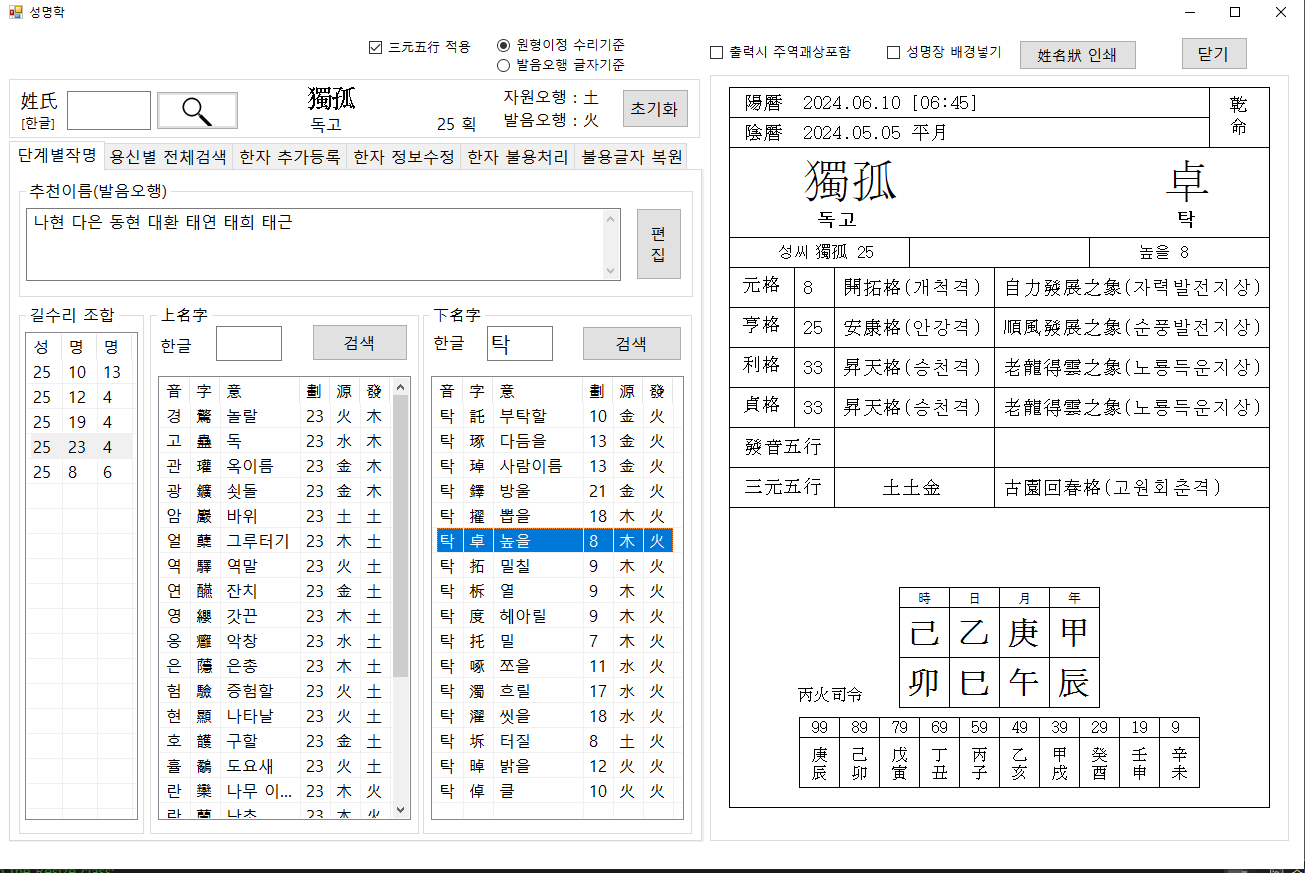
Task: Select 上名字 row 얼 그루터기
Action: pos(276,541)
